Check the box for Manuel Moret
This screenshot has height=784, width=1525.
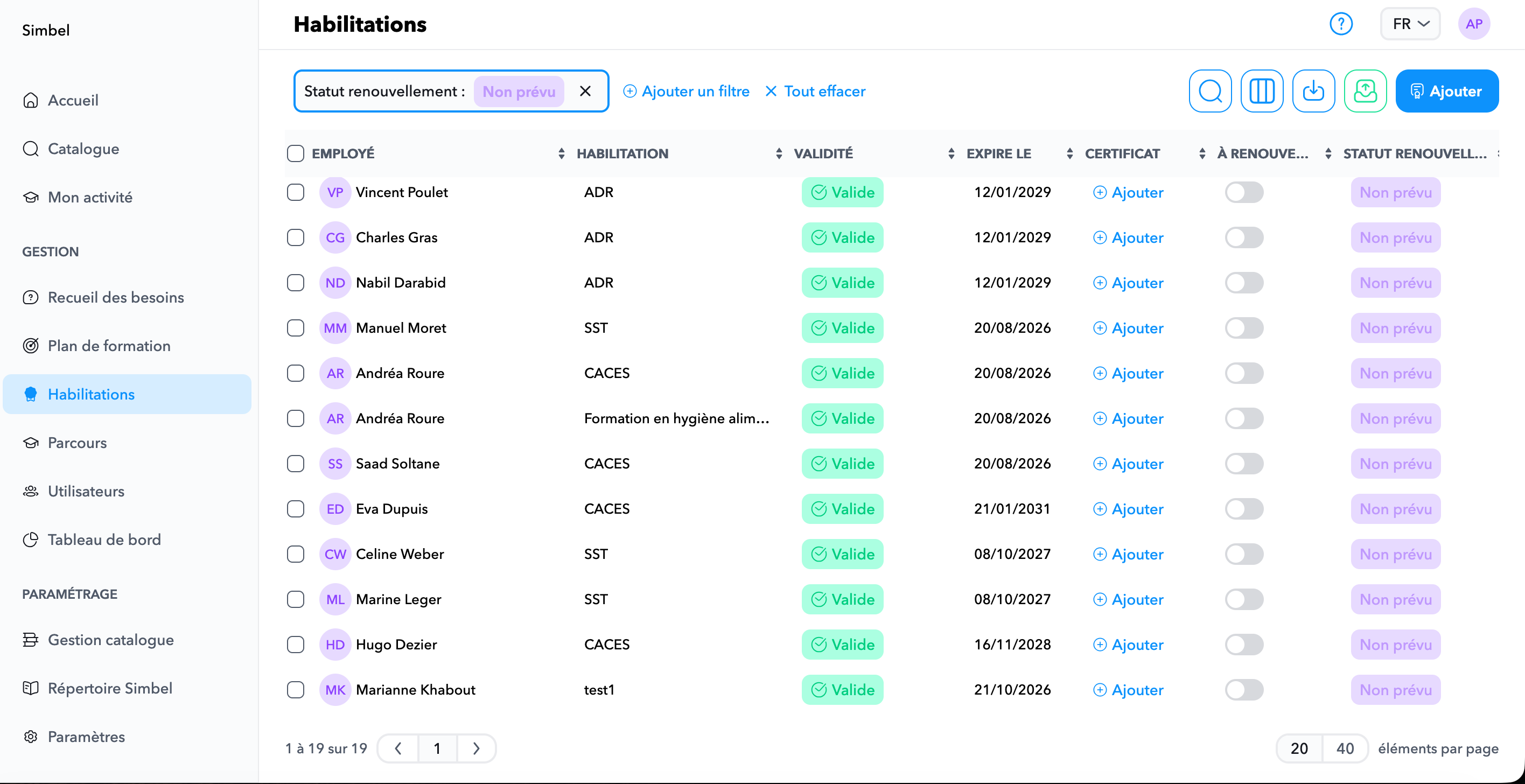point(296,328)
